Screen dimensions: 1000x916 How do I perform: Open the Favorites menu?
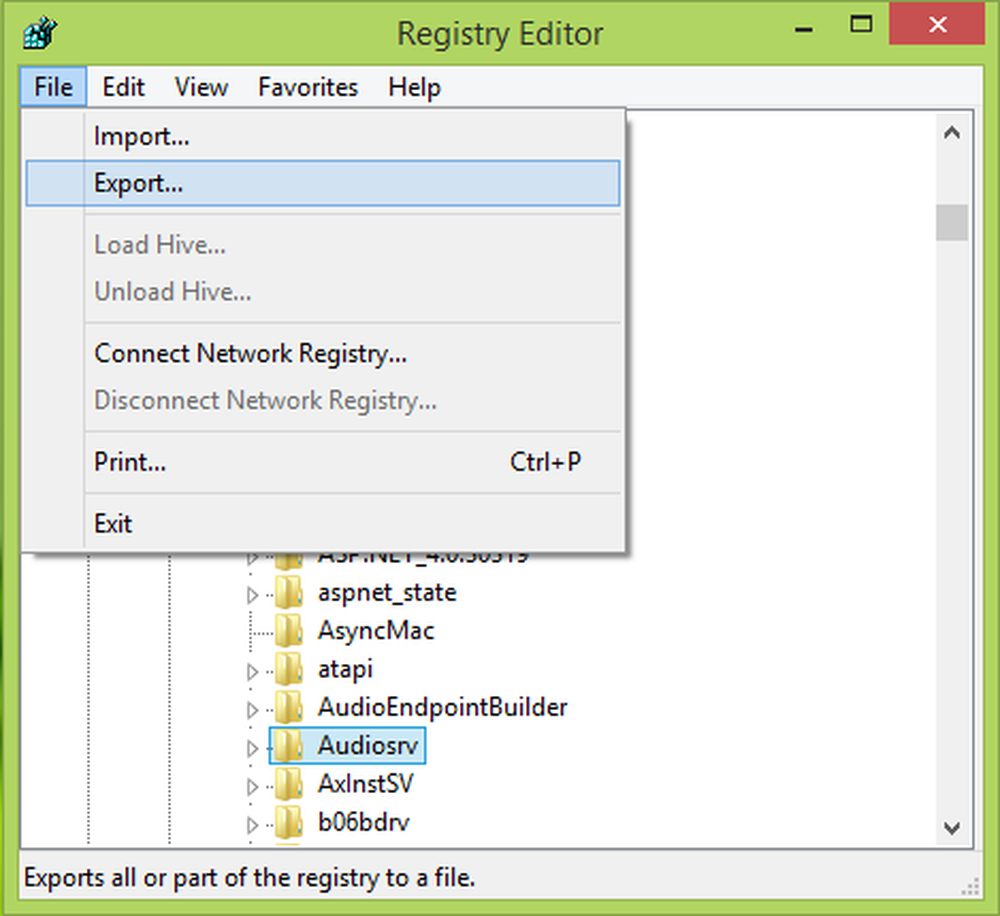tap(307, 87)
